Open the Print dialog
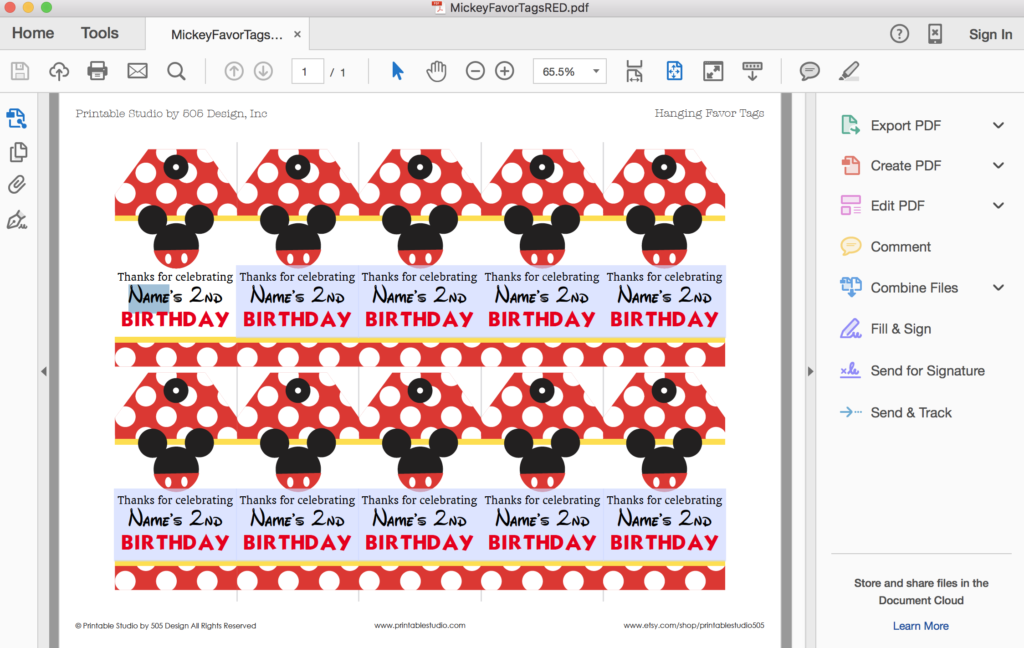Screen dimensions: 1024x648 97,71
